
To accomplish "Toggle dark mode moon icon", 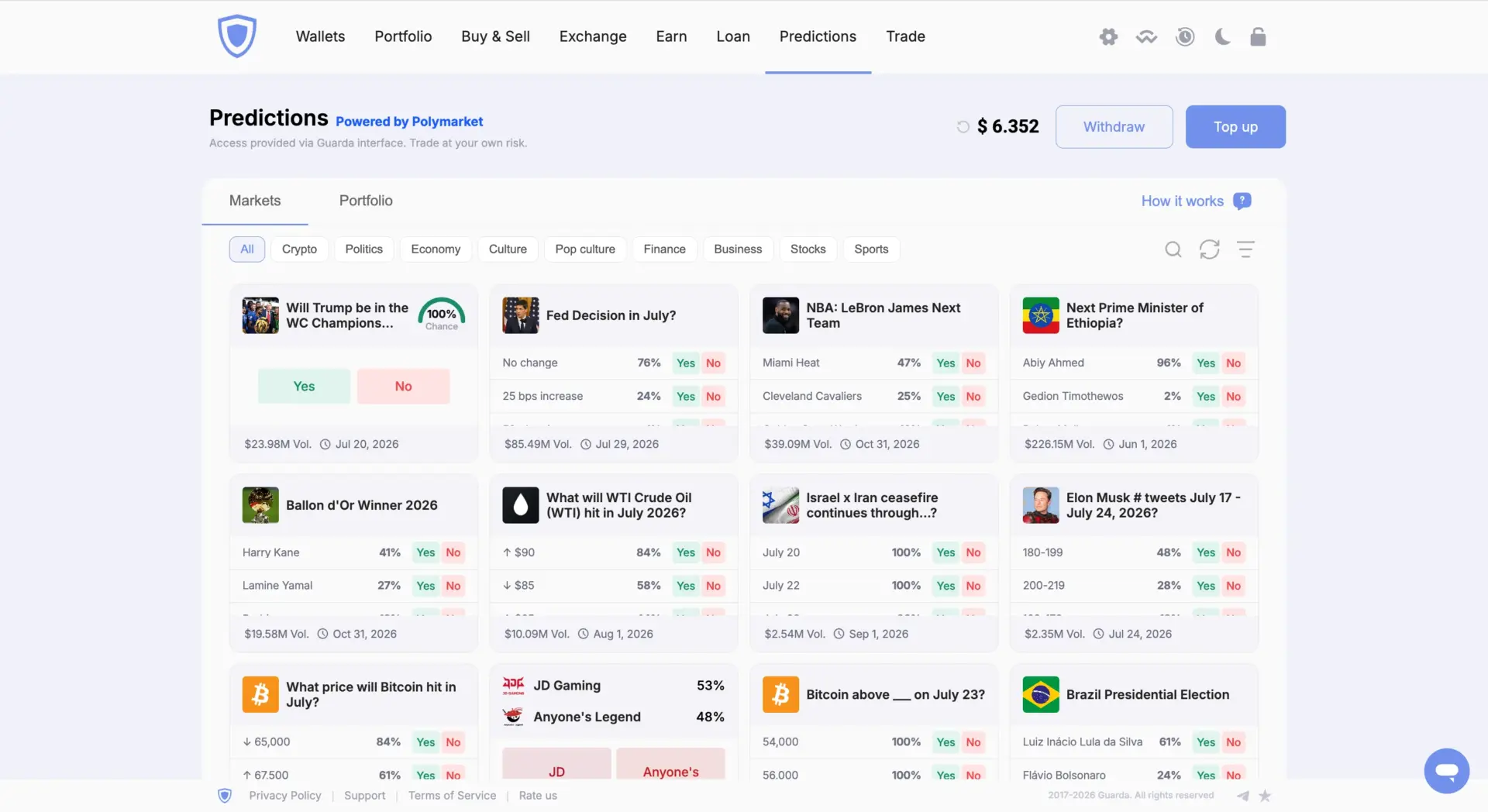I will [x=1222, y=36].
